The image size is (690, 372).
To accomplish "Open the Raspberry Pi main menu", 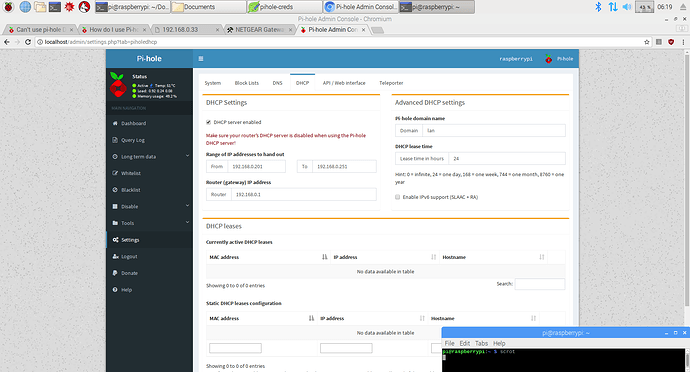I will click(x=8, y=7).
